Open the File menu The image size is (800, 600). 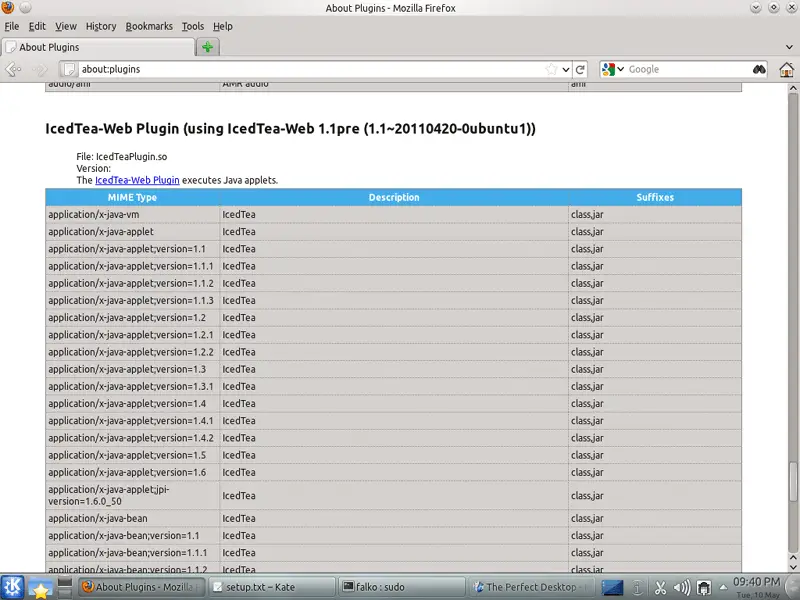[12, 26]
